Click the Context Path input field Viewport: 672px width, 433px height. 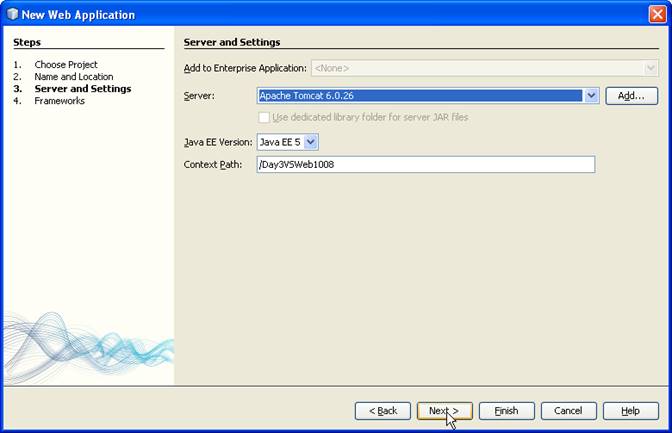pyautogui.click(x=426, y=165)
